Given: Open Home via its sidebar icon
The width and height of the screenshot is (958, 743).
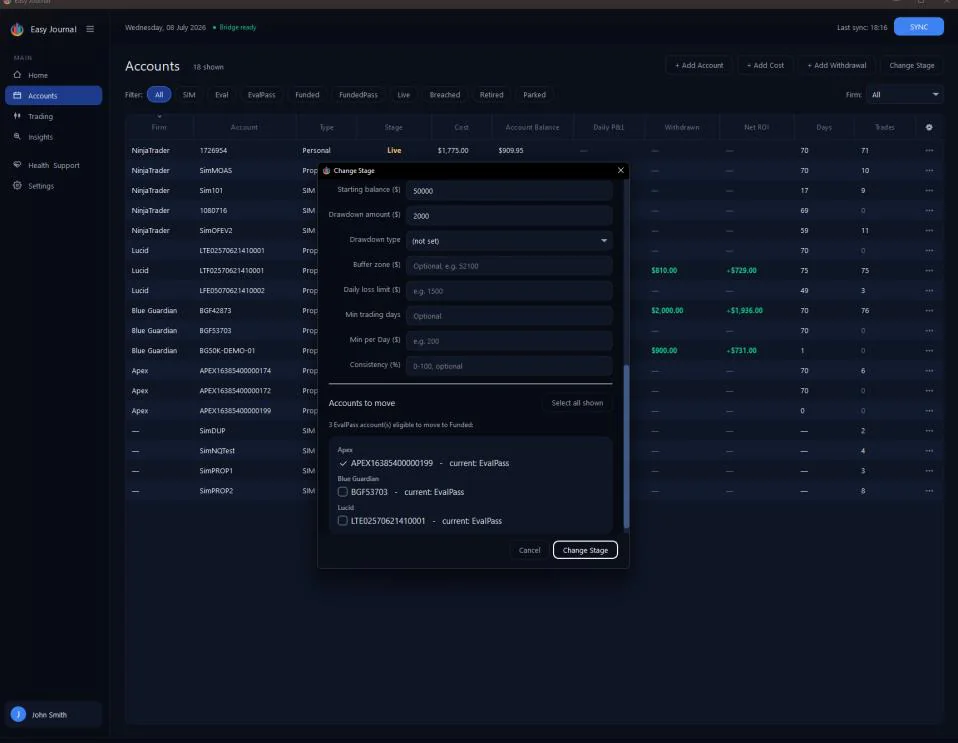Looking at the screenshot, I should point(17,75).
